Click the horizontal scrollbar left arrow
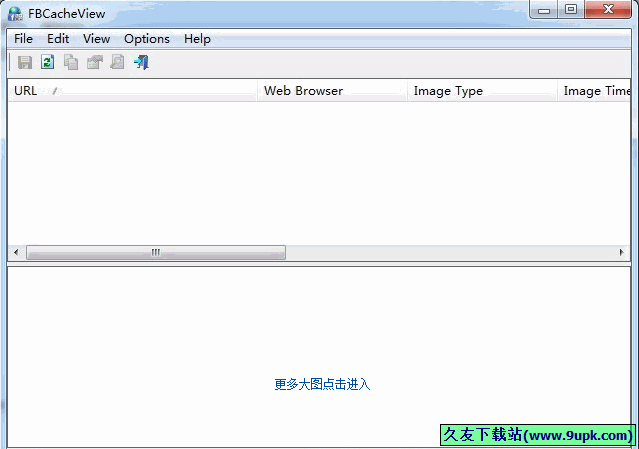Image resolution: width=639 pixels, height=449 pixels. click(16, 252)
